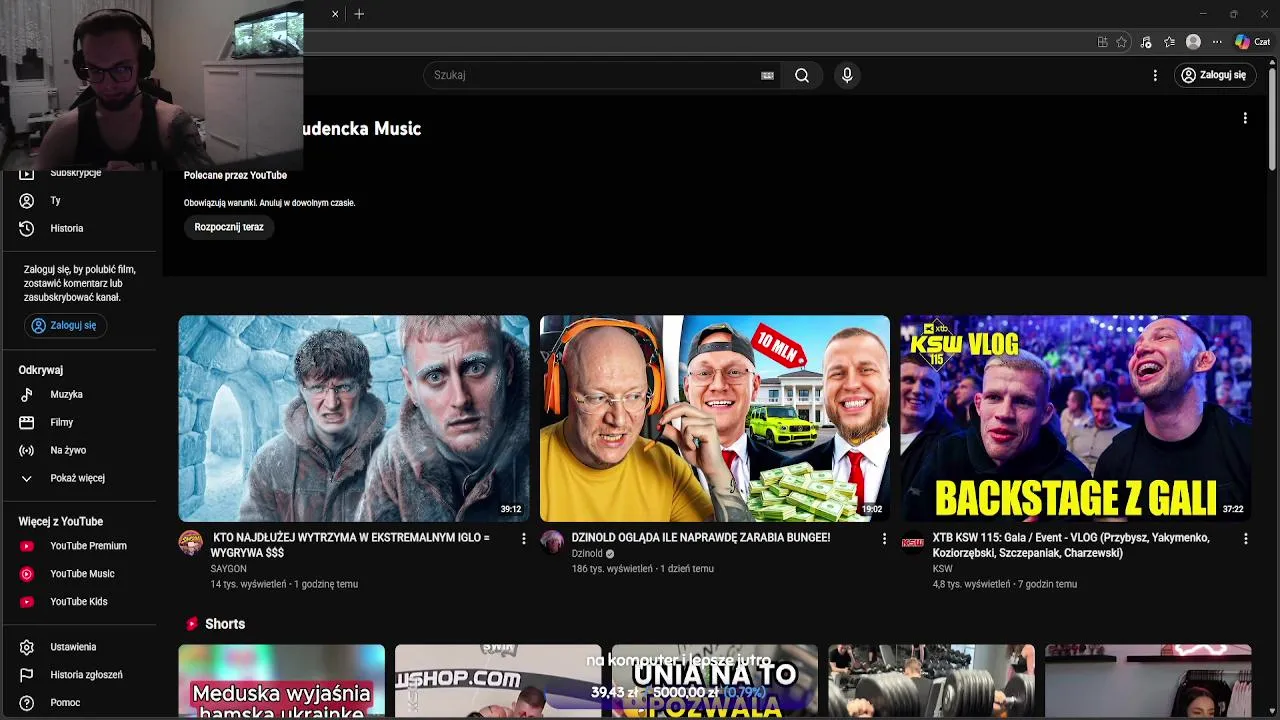Click Zaloguj się button in left sidebar
The image size is (1280, 720).
coord(64,325)
